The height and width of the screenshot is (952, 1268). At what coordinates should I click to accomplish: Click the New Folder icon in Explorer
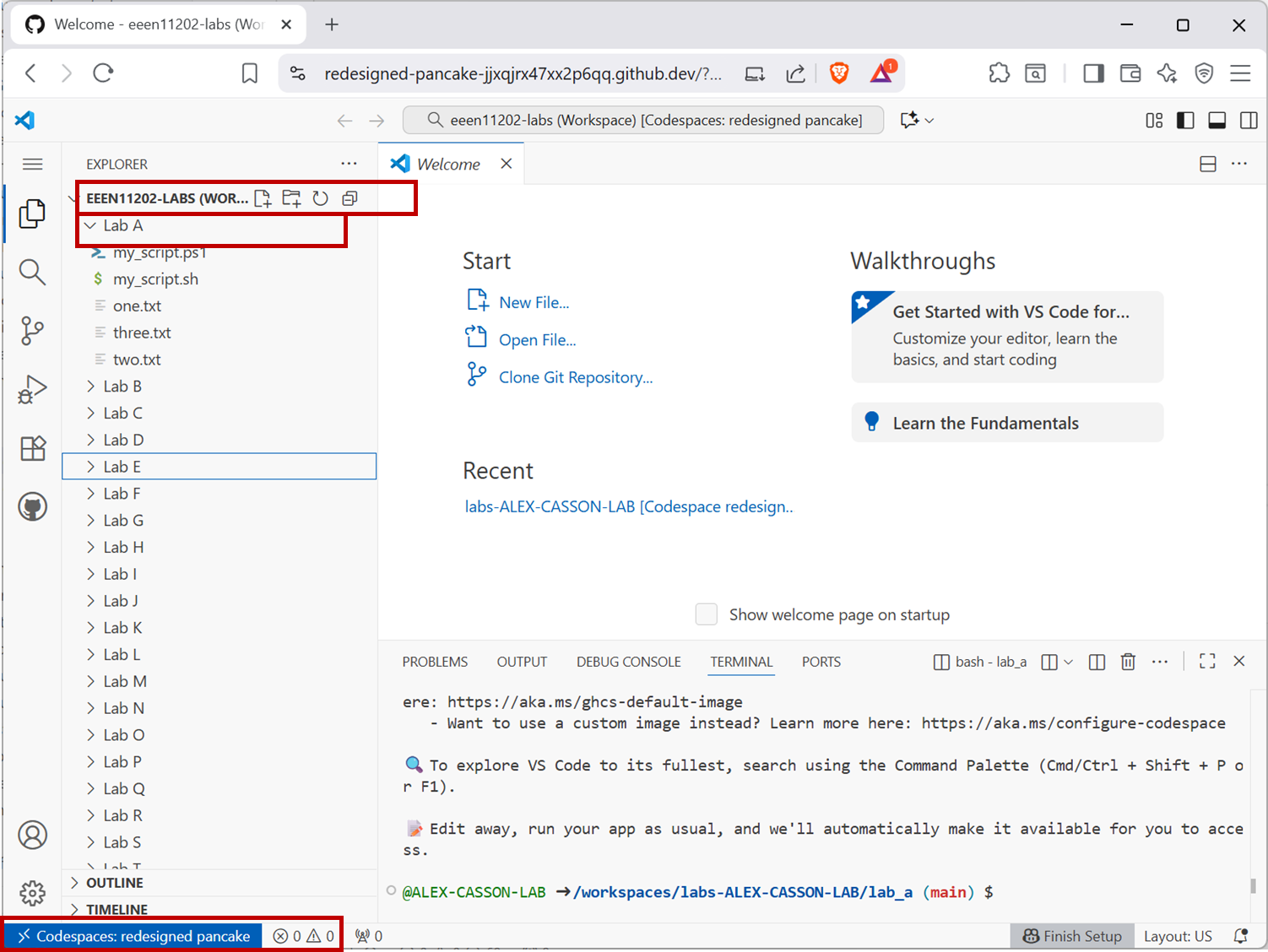[291, 198]
